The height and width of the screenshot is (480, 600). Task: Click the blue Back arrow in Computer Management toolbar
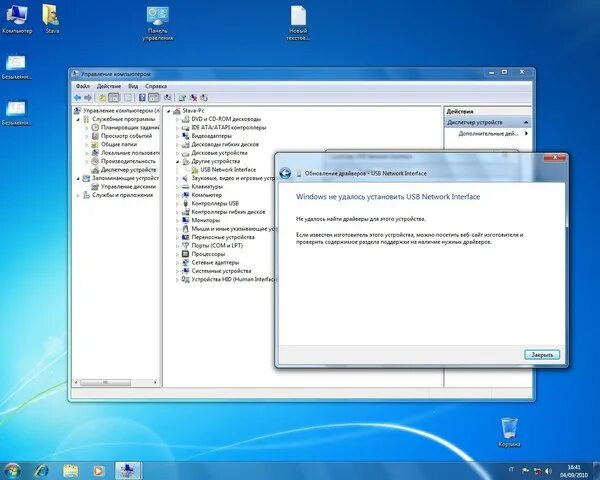[78, 98]
